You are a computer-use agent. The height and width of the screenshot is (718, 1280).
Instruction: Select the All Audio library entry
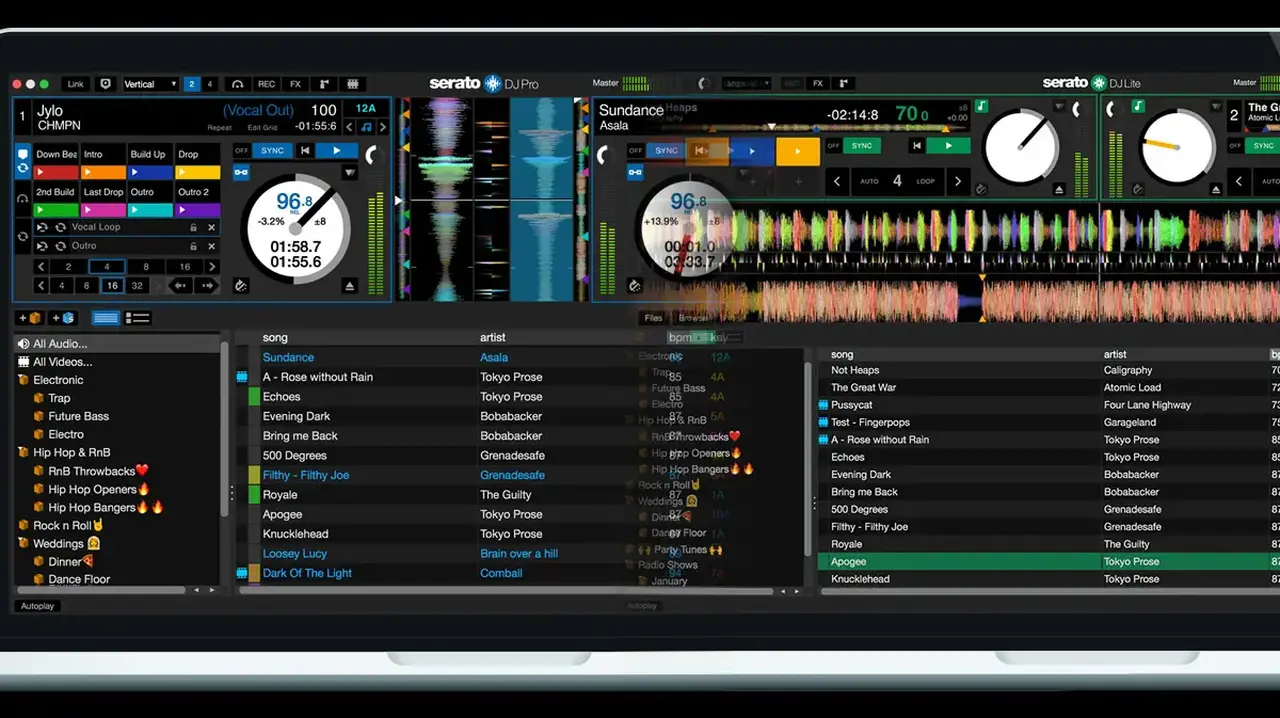click(60, 344)
